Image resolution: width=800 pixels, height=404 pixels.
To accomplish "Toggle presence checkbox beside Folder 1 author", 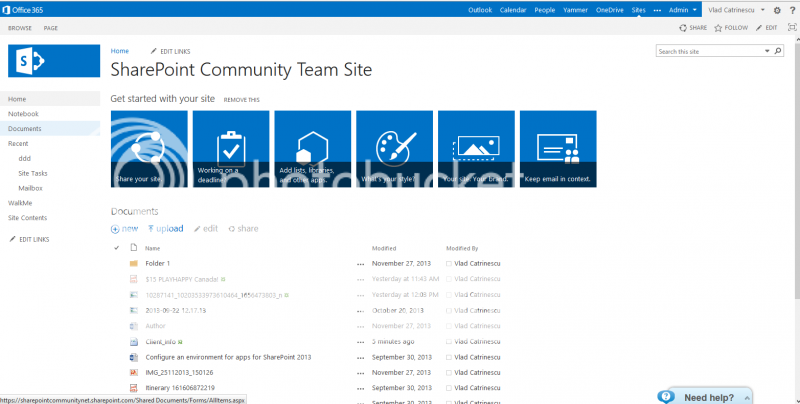I will pyautogui.click(x=450, y=263).
